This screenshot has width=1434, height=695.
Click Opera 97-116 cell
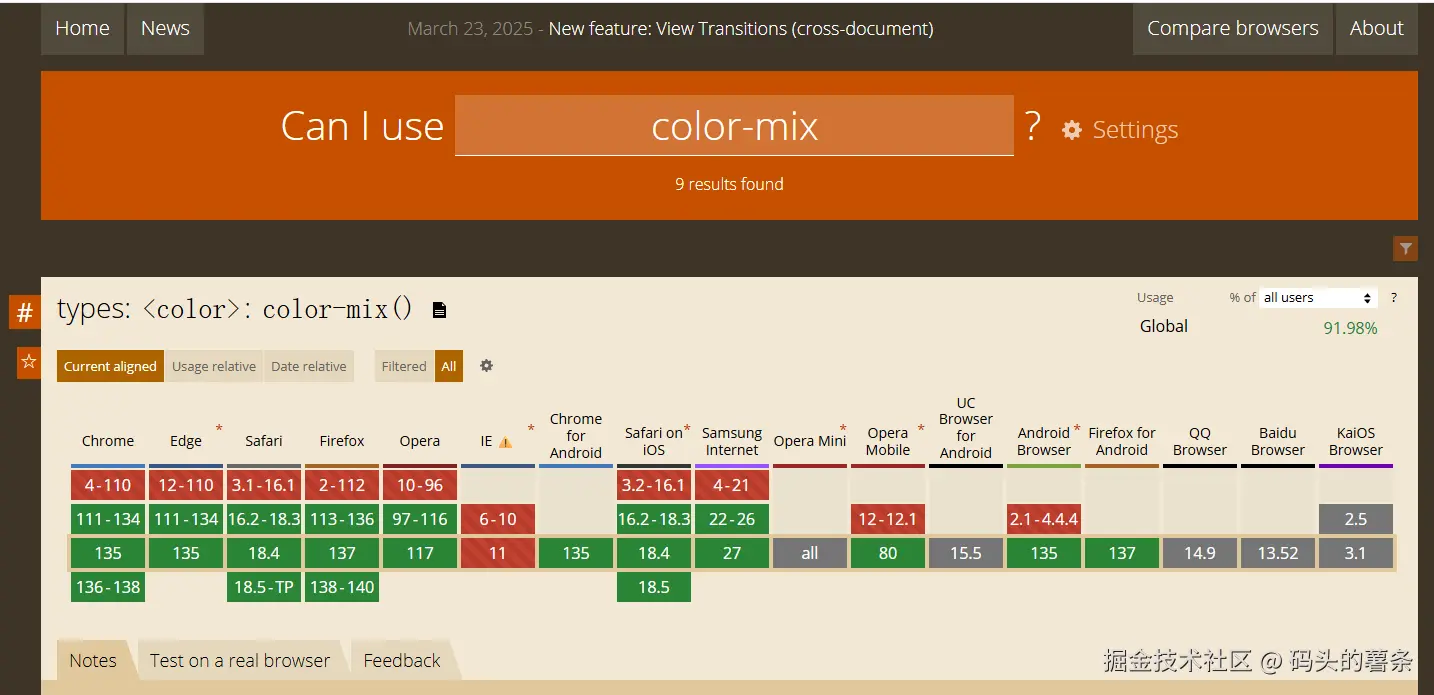tap(420, 519)
